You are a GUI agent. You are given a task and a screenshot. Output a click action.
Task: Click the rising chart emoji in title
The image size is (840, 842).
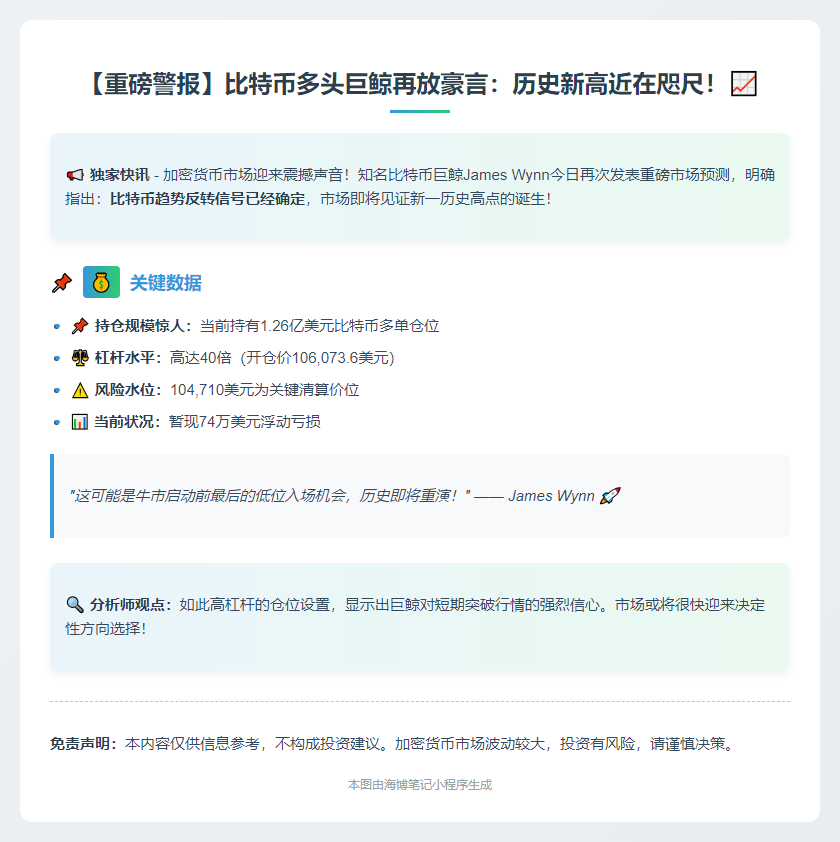point(744,84)
